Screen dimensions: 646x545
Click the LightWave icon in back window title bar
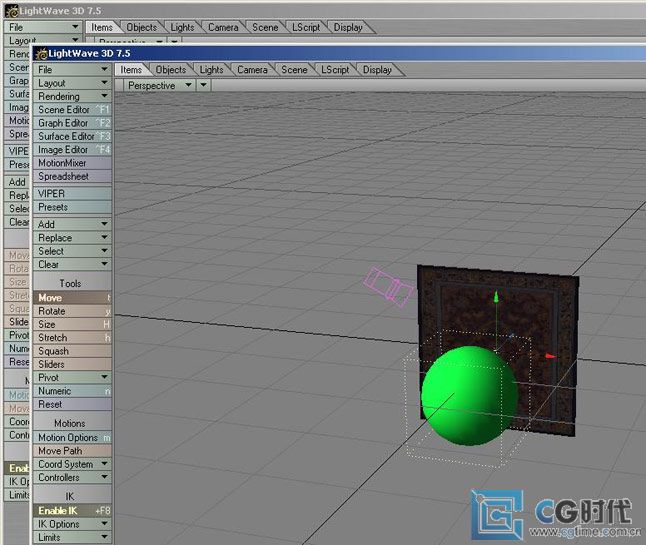[x=12, y=11]
